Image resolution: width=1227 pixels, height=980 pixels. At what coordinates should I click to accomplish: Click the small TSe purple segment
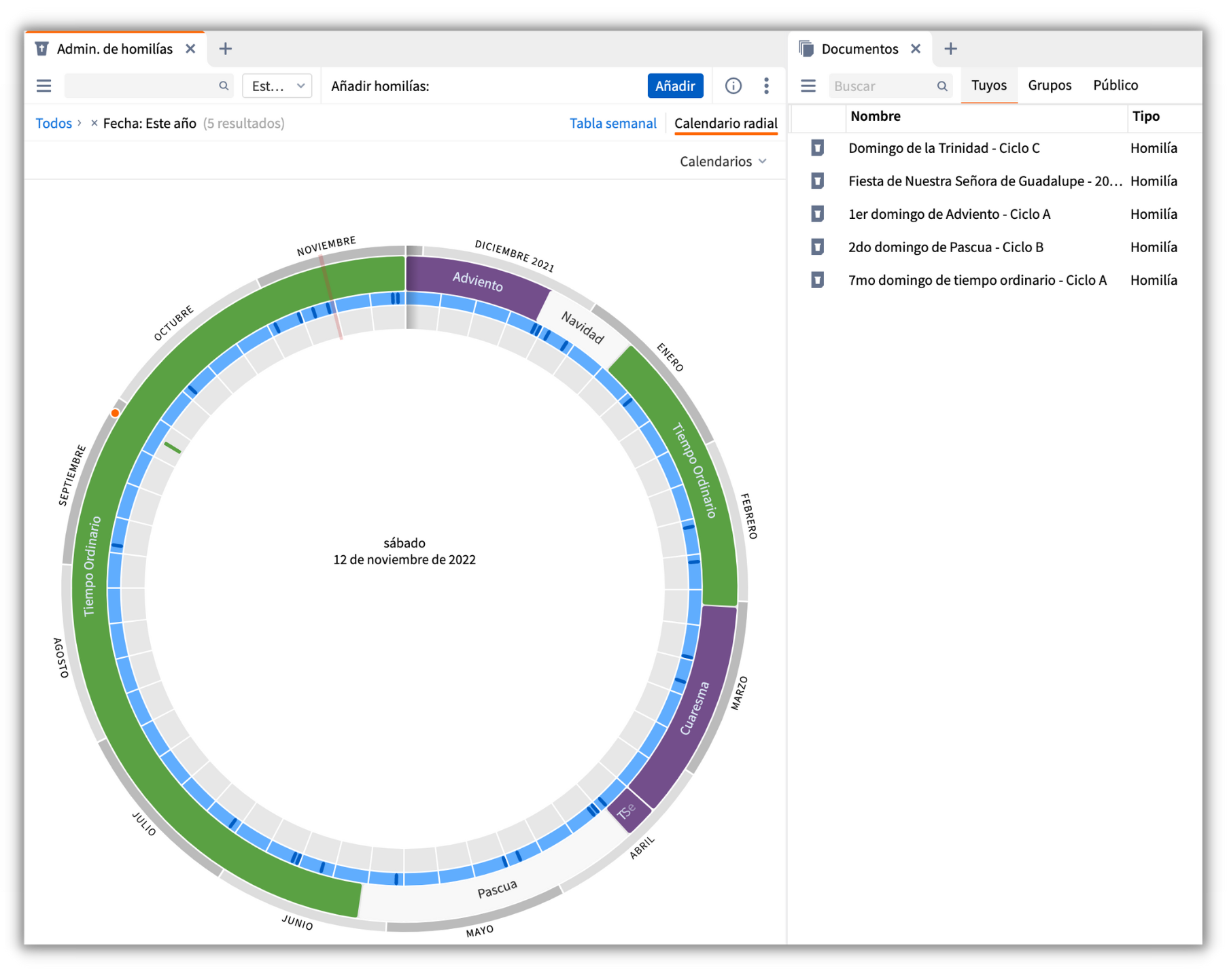629,811
